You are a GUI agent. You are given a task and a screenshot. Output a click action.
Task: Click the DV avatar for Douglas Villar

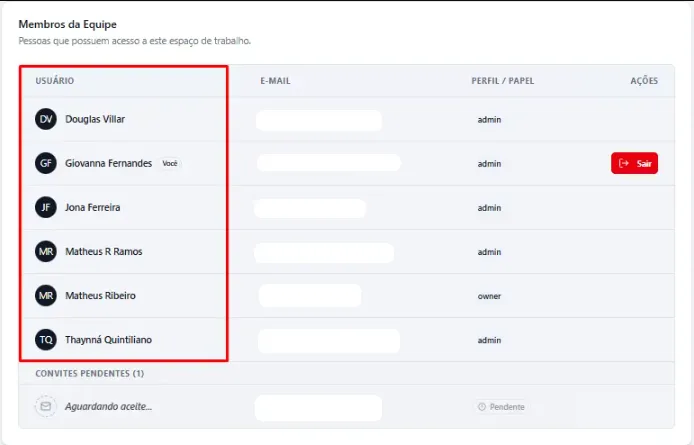coord(46,119)
